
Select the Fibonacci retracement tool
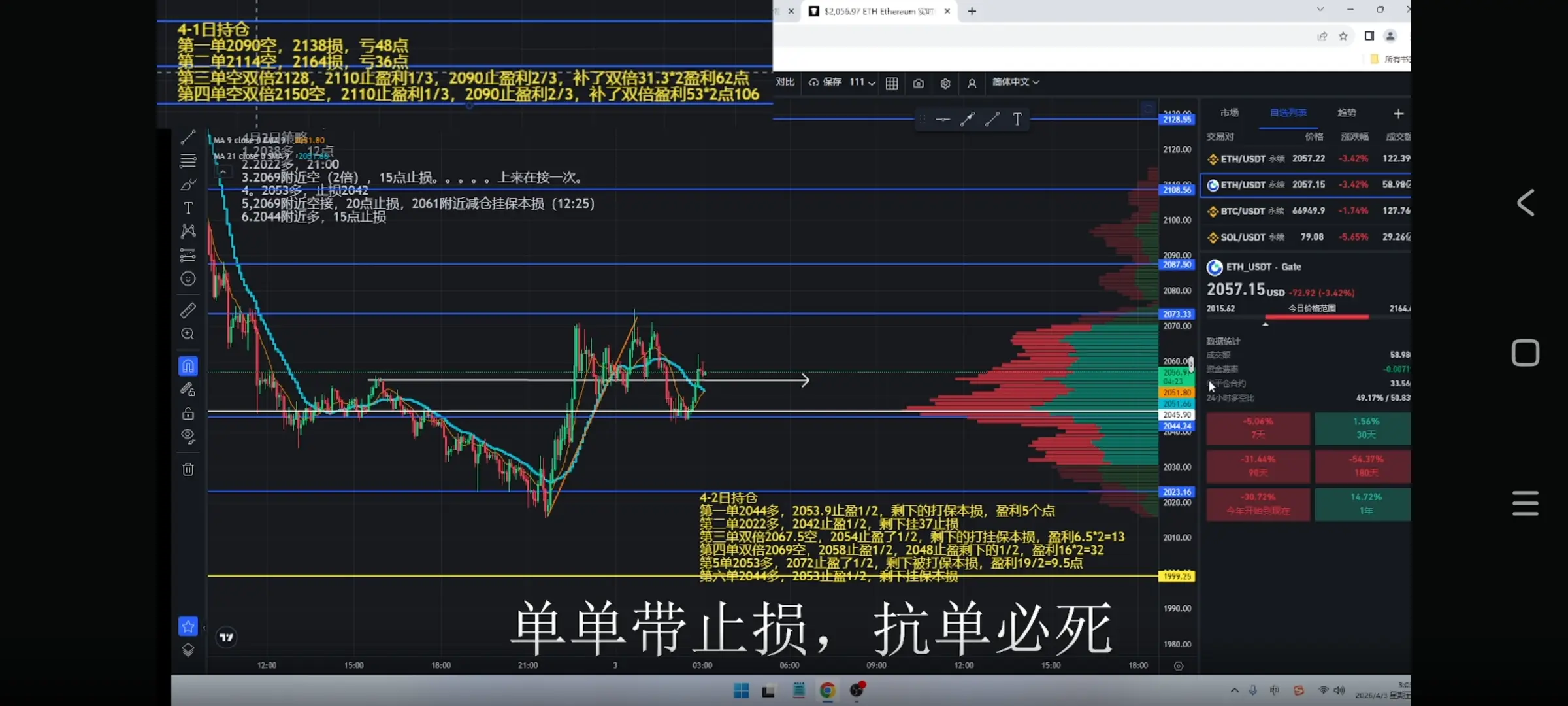pyautogui.click(x=188, y=161)
